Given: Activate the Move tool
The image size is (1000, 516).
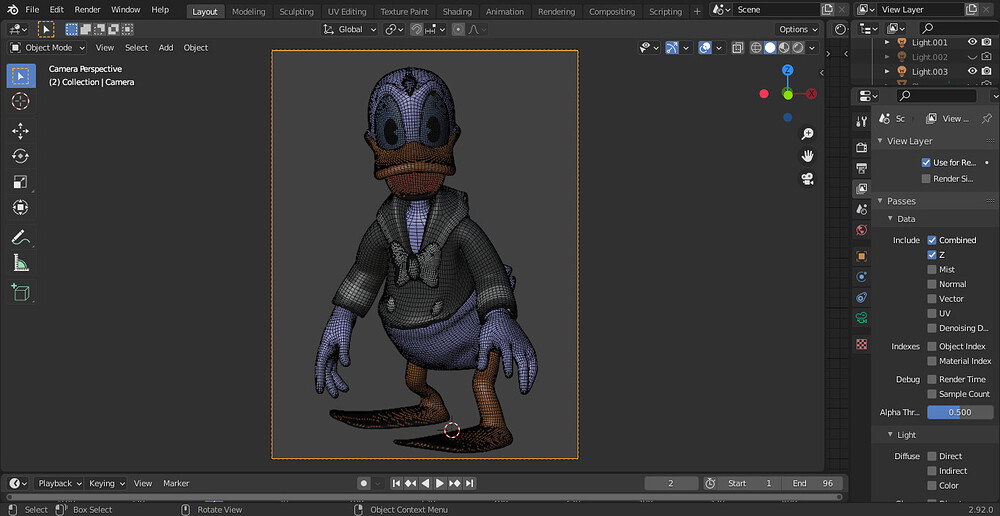Looking at the screenshot, I should coord(20,131).
